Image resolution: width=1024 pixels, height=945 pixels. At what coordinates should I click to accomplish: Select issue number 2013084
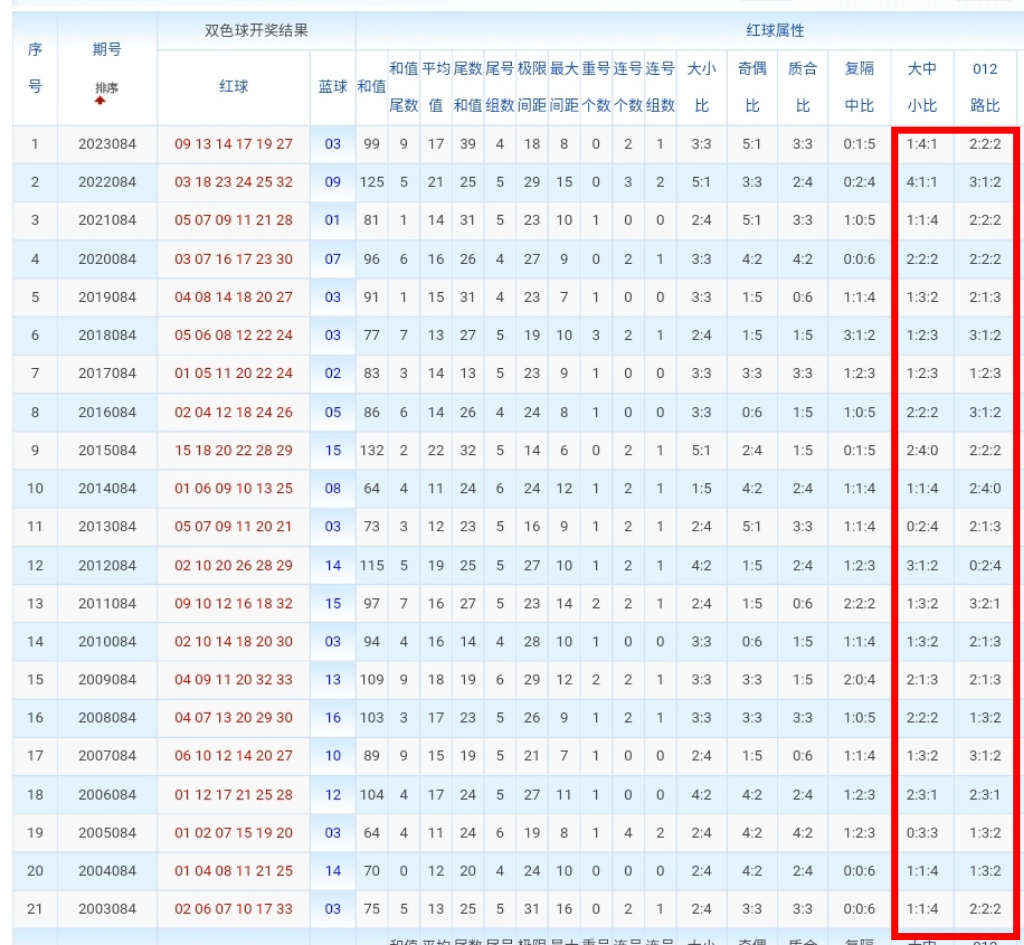107,526
